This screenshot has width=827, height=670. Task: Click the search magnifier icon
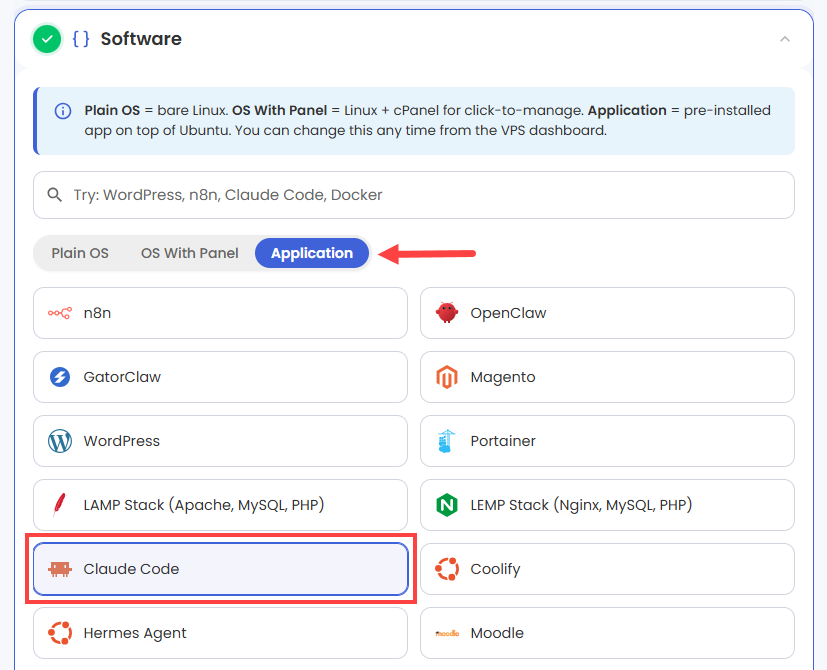point(54,195)
